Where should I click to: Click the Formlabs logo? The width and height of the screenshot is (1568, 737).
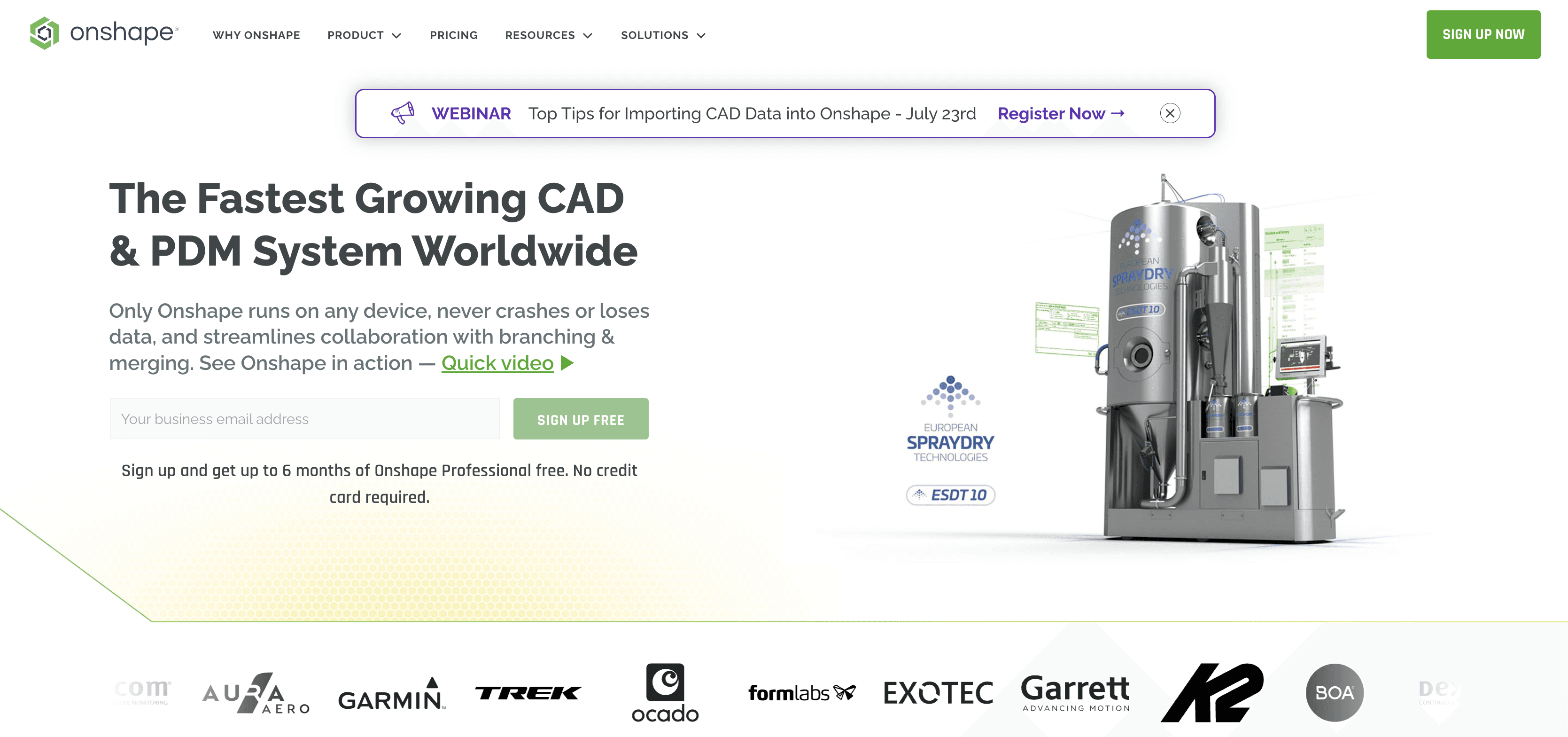click(x=802, y=693)
